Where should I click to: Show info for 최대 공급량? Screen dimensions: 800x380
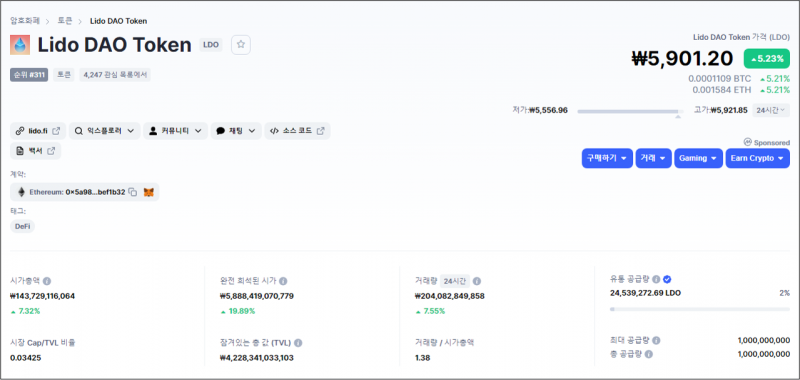point(656,340)
